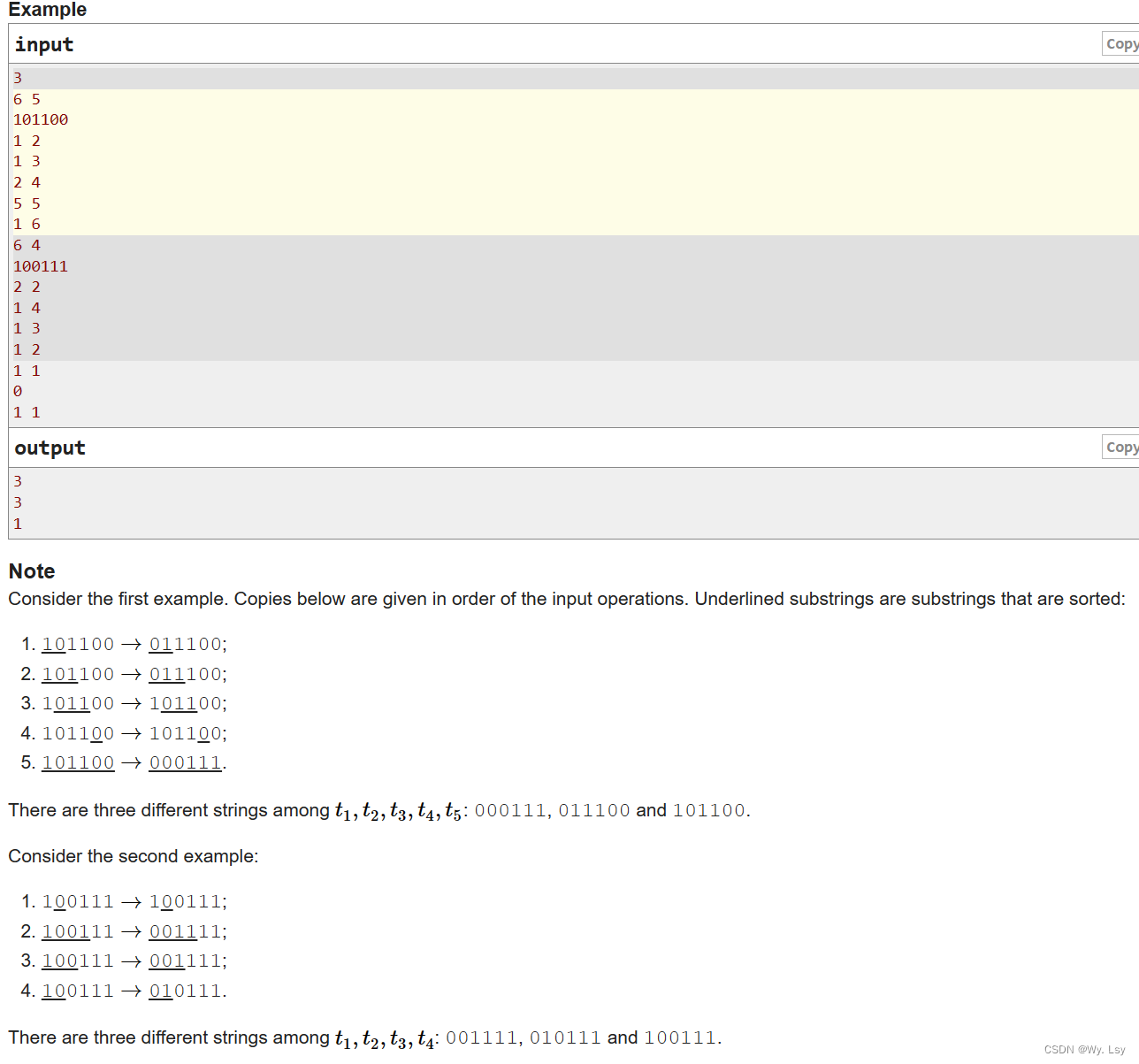
Task: Click the test count line showing 3
Action: [17, 77]
